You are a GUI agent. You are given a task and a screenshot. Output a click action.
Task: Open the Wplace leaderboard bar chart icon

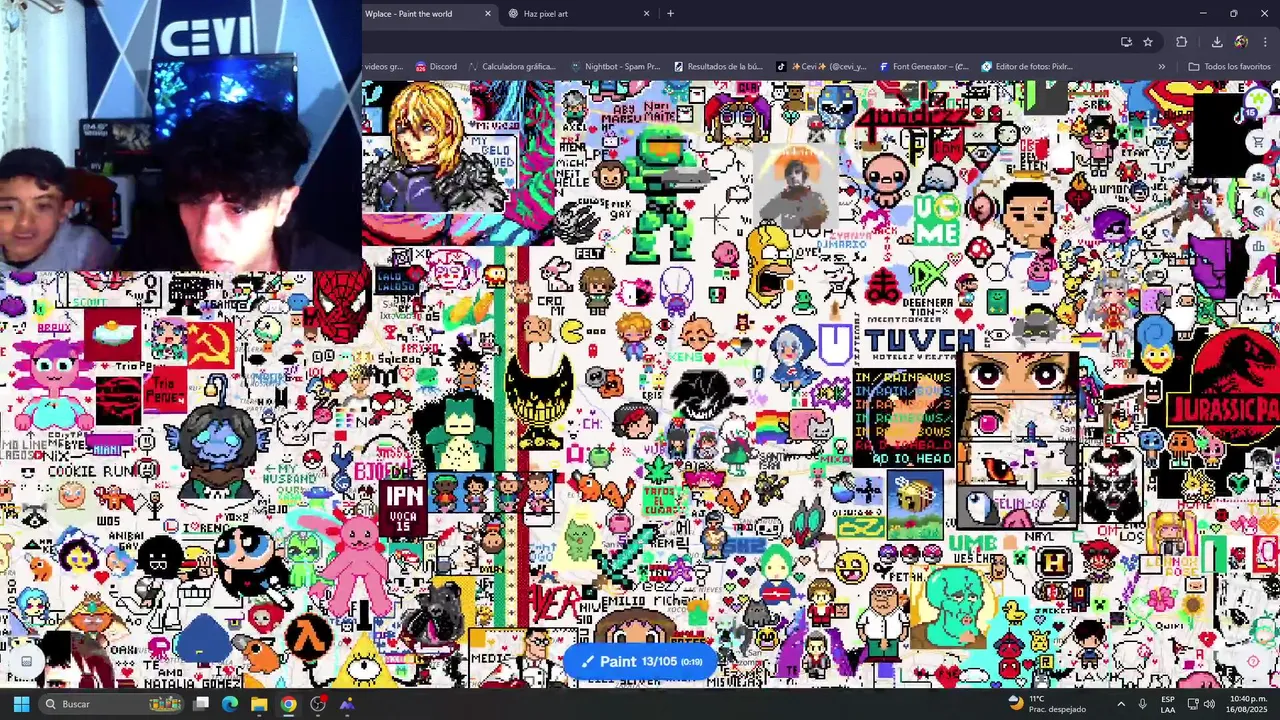click(1258, 245)
